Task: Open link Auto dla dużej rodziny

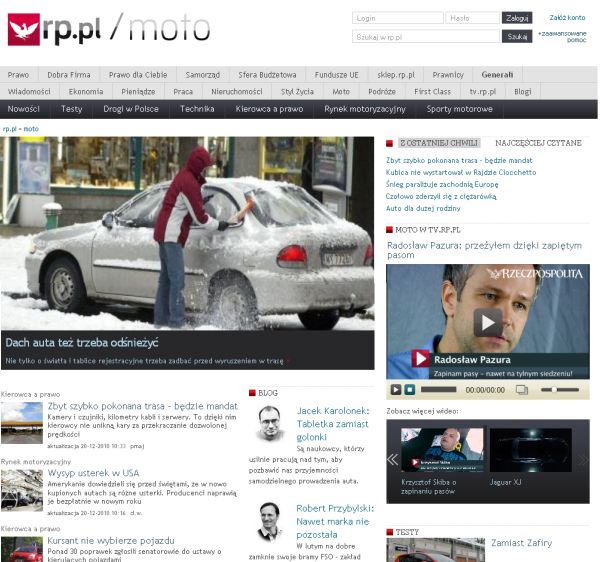Action: [423, 209]
